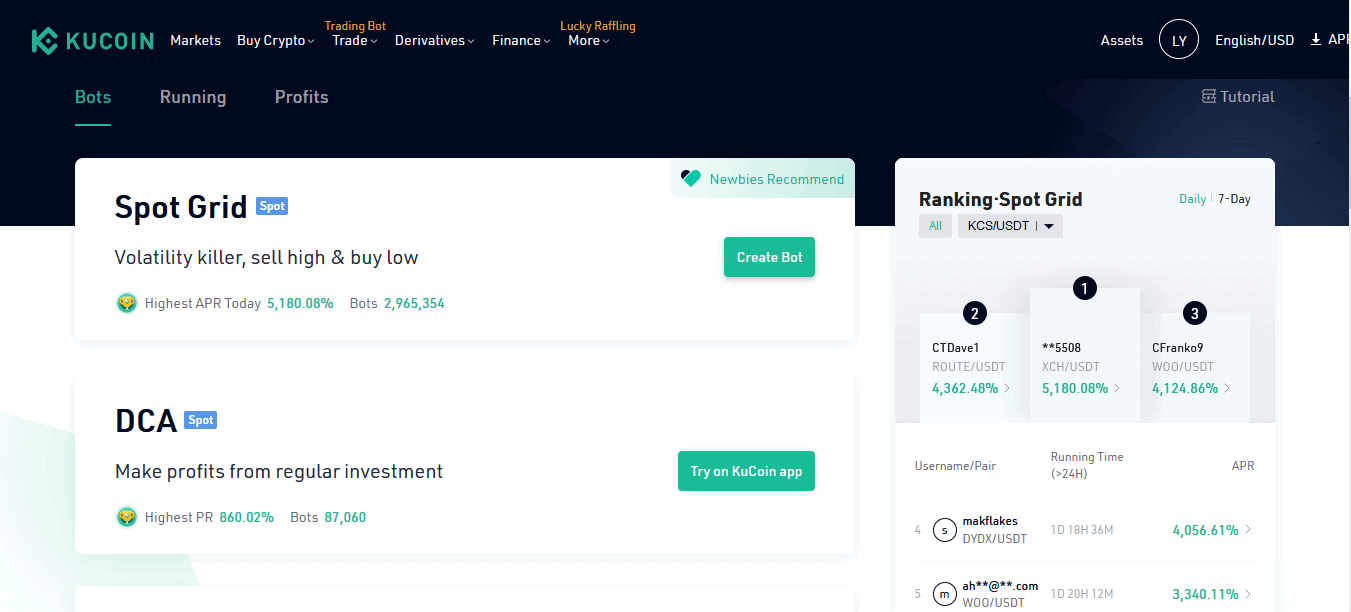
Task: Click the app download icon
Action: (1316, 40)
